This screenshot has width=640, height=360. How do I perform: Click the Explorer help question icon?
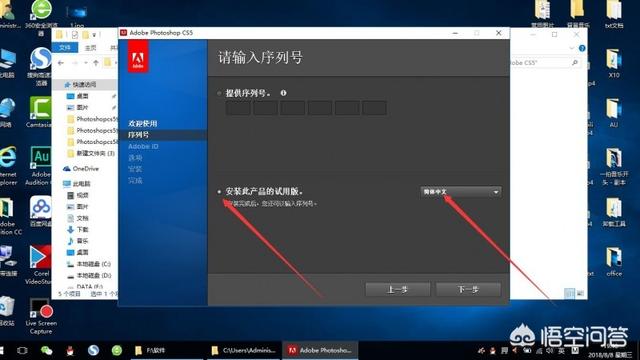582,48
